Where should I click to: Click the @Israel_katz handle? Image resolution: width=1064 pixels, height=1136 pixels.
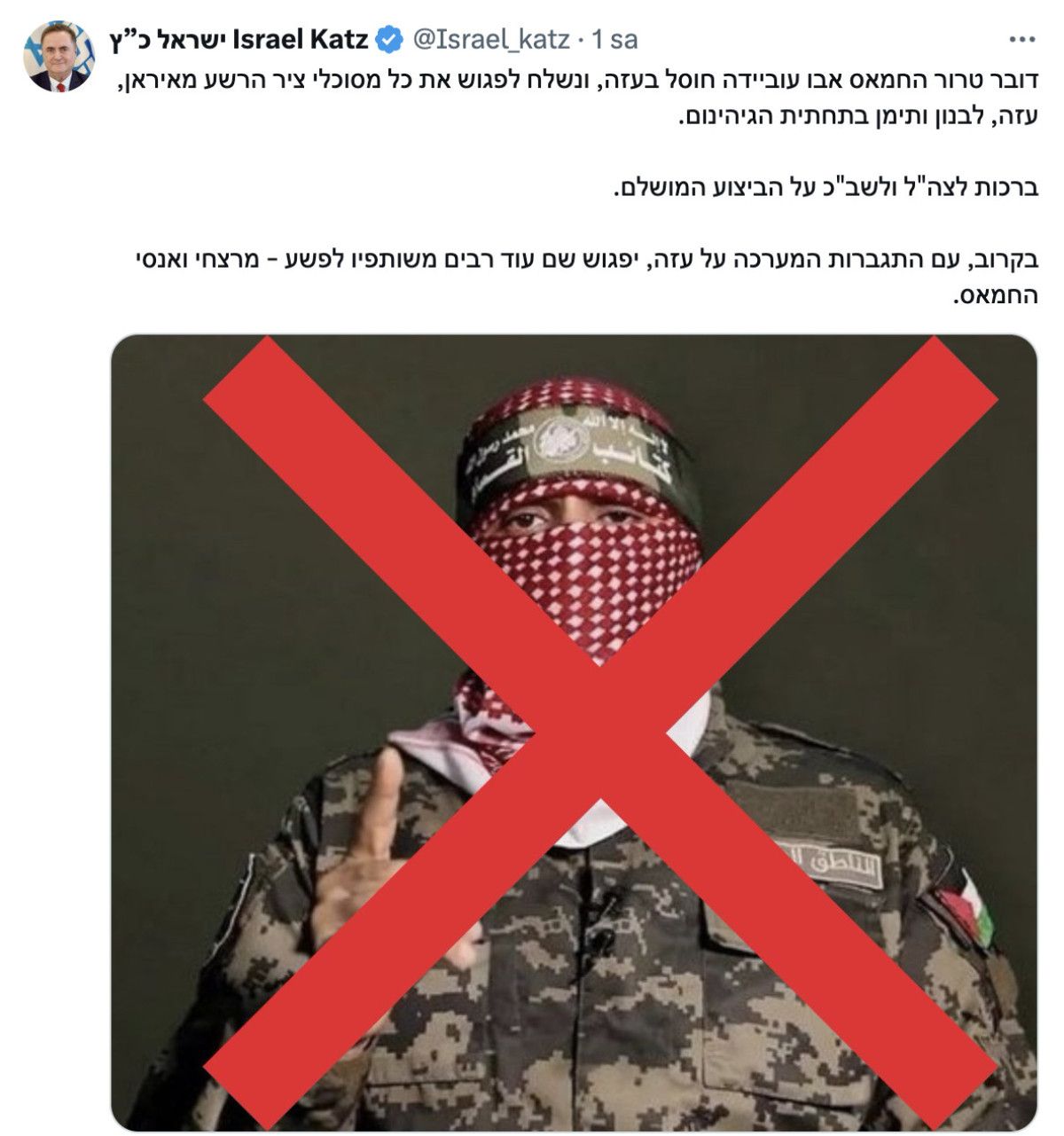(x=487, y=39)
